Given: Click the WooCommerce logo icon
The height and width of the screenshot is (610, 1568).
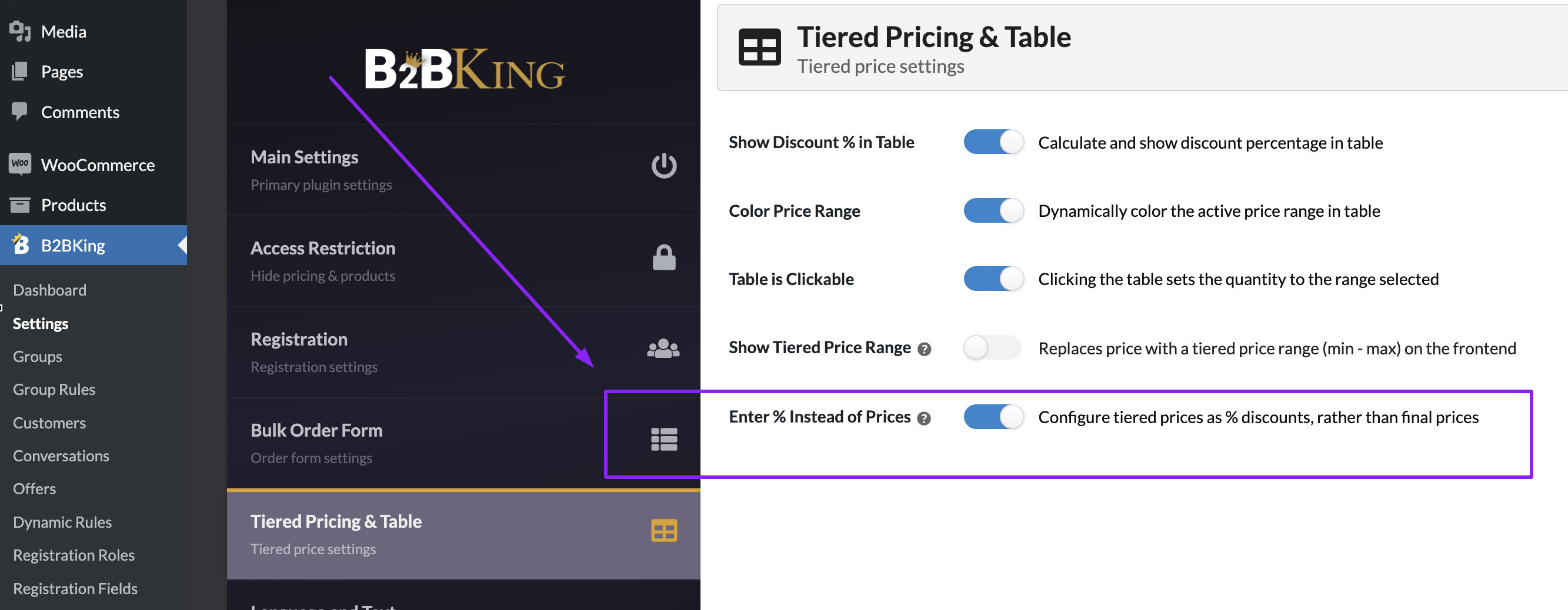Looking at the screenshot, I should pos(20,164).
